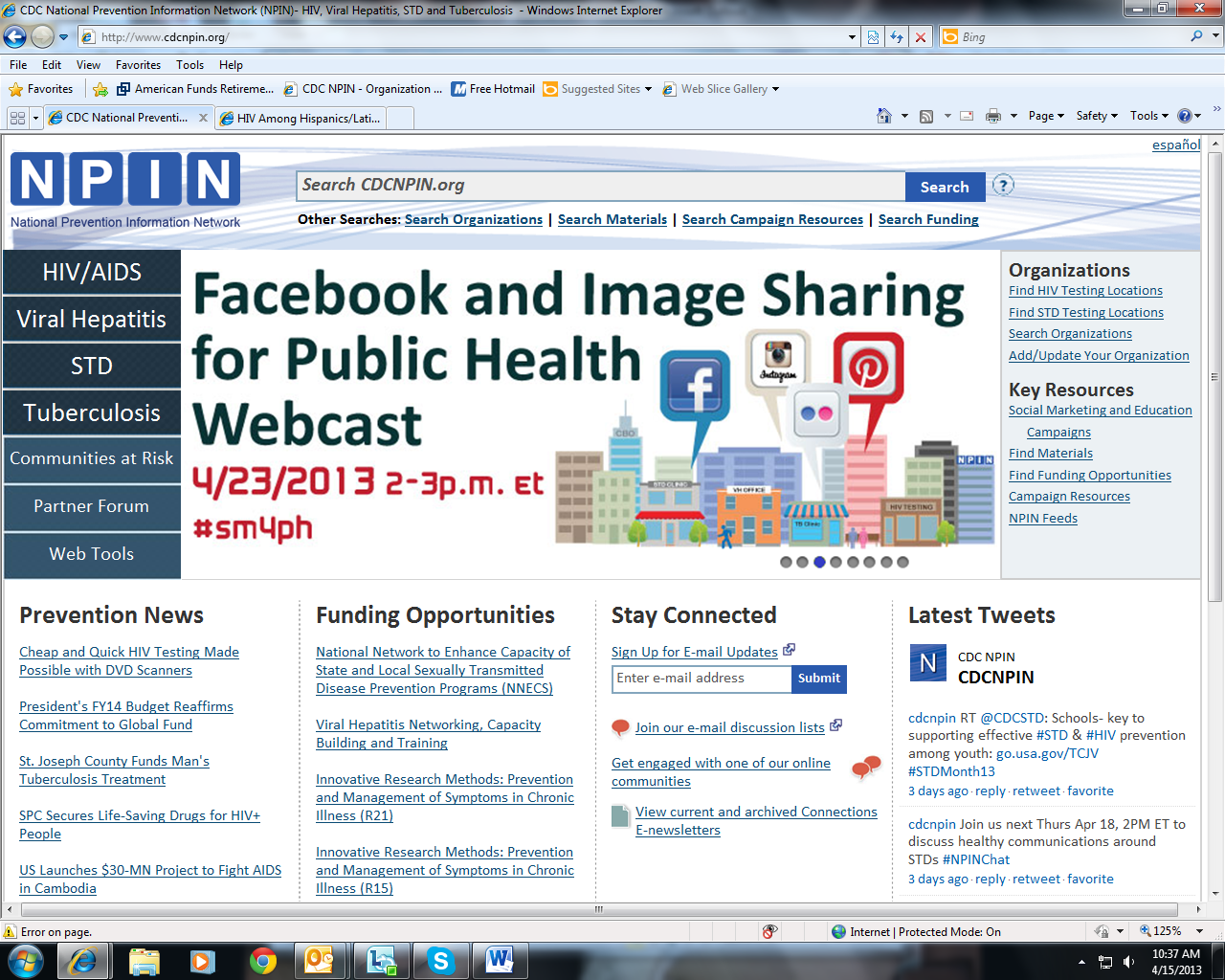Open the Quick Tabs grid icon
1225x980 pixels.
coord(17,118)
